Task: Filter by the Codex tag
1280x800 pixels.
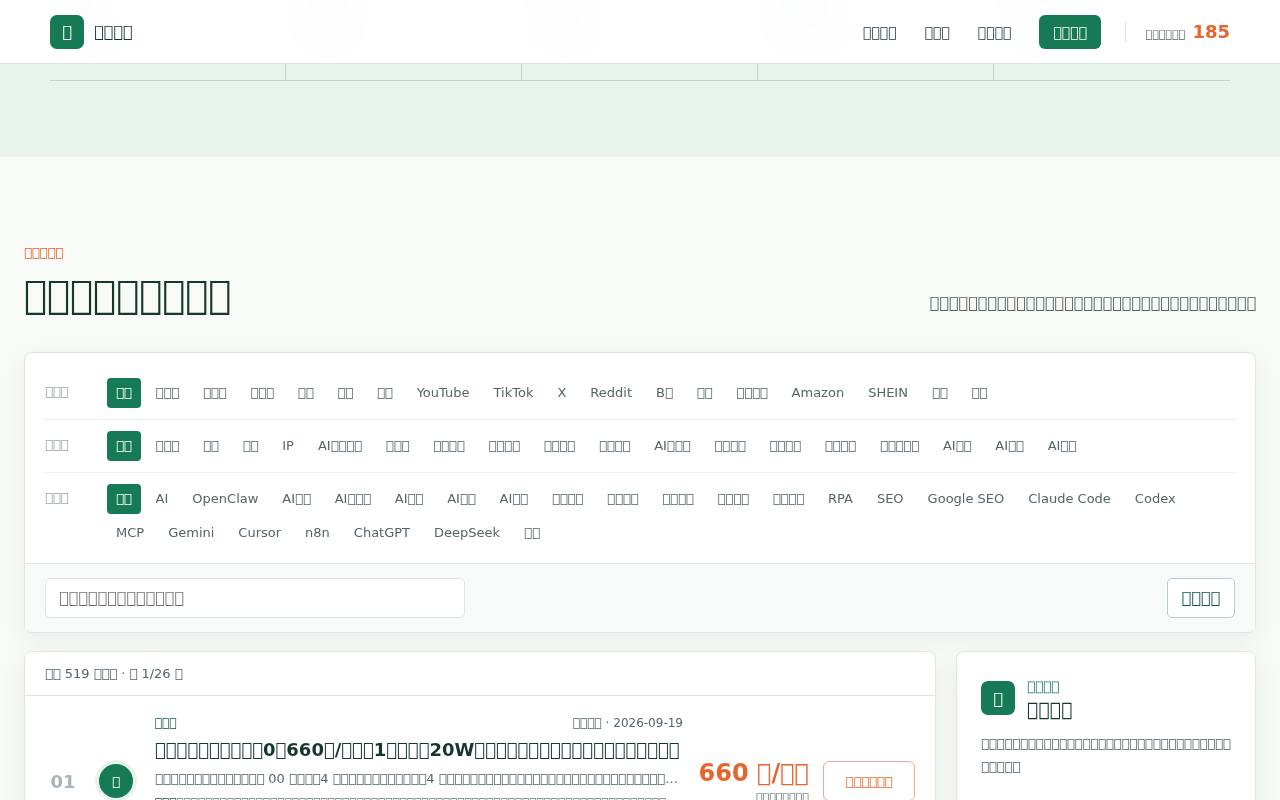Action: 1155,499
